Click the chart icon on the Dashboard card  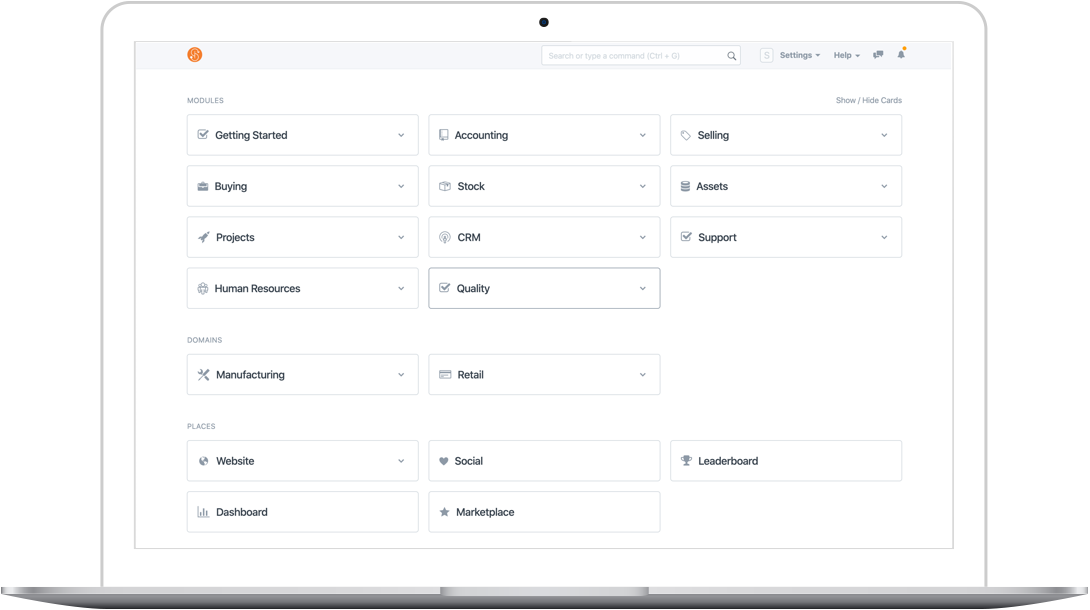[201, 511]
